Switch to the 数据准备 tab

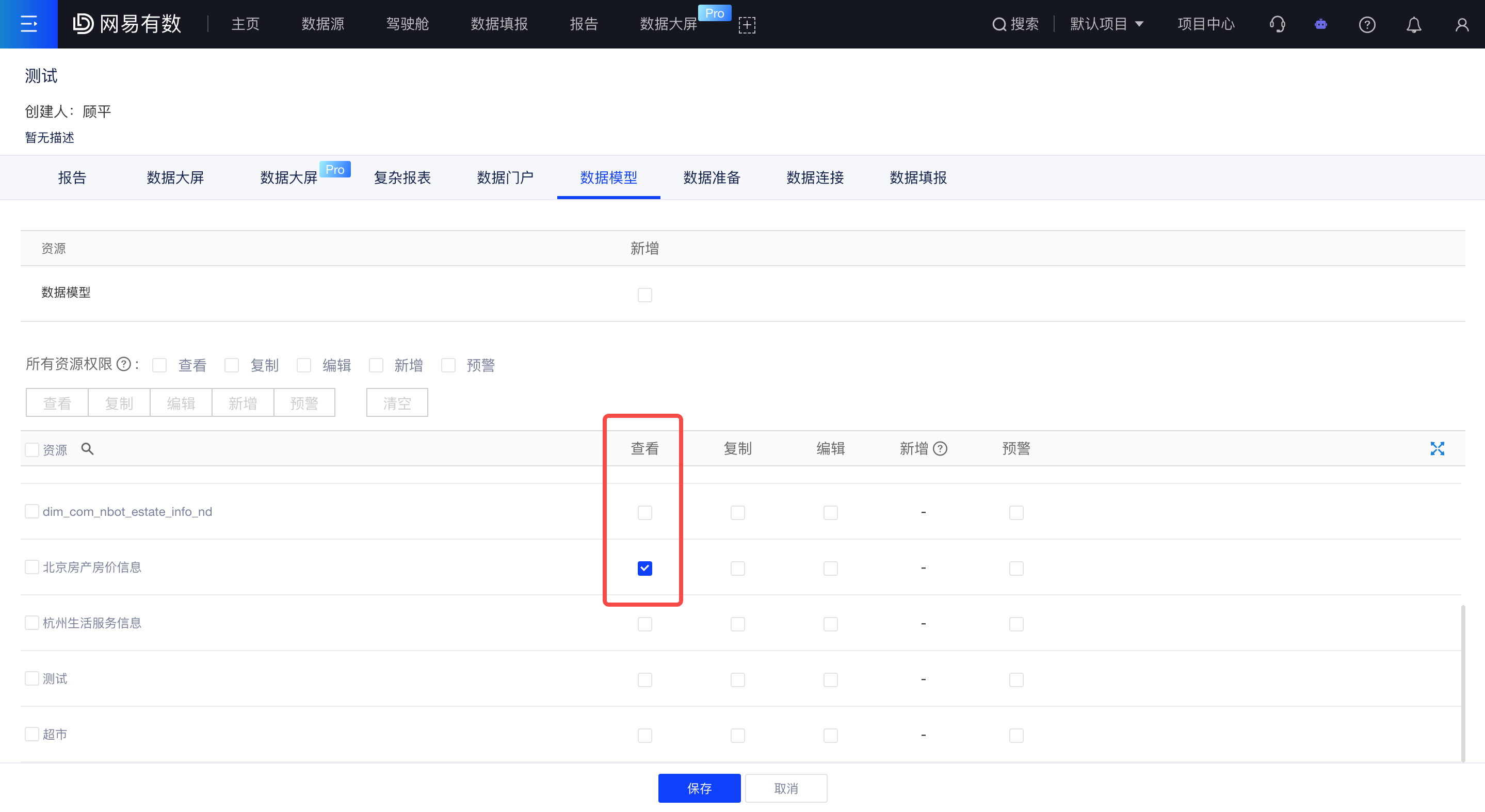point(712,177)
